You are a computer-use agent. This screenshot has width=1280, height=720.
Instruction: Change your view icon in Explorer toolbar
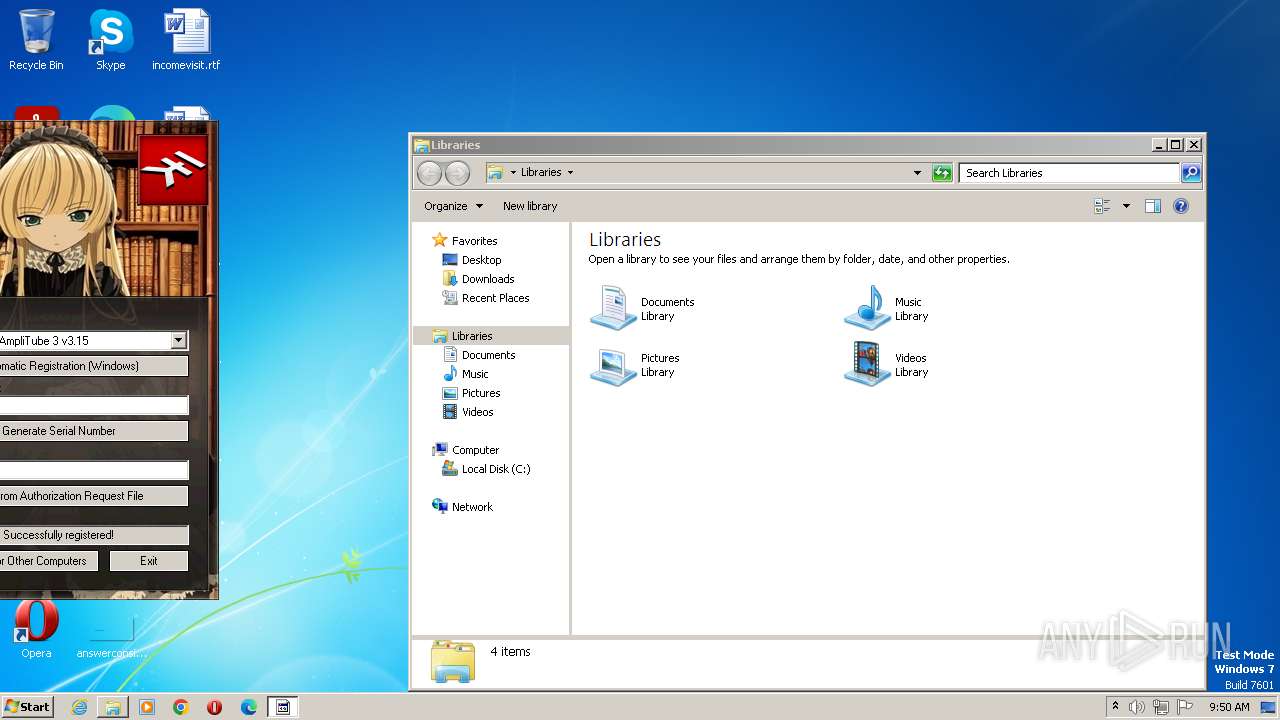pos(1103,206)
